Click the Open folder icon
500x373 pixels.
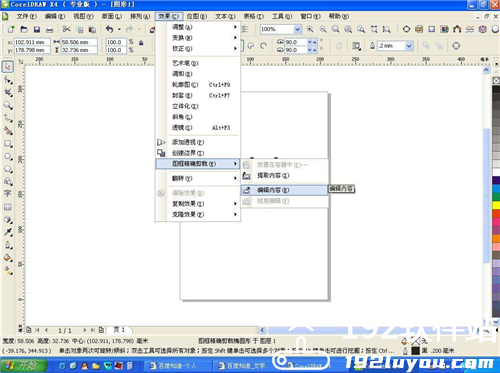point(24,29)
